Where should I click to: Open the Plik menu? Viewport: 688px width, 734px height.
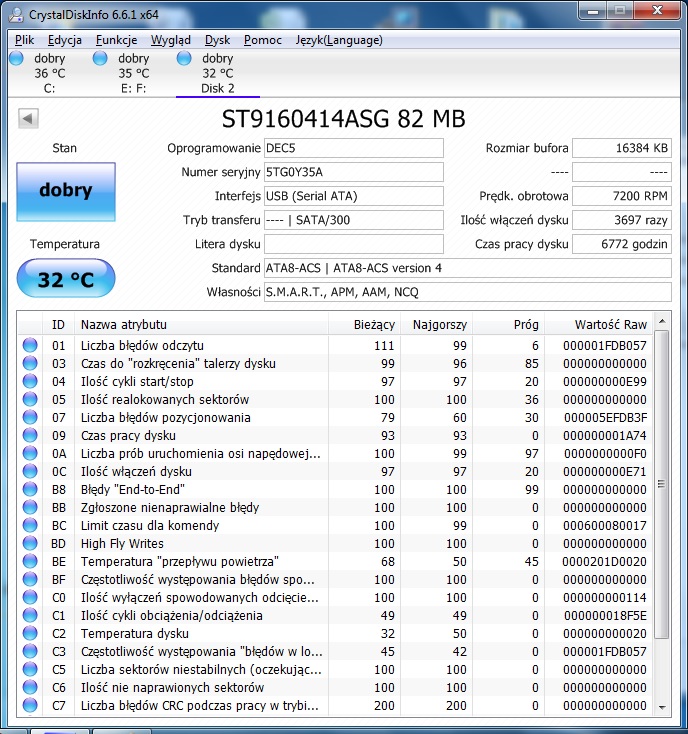coord(24,40)
